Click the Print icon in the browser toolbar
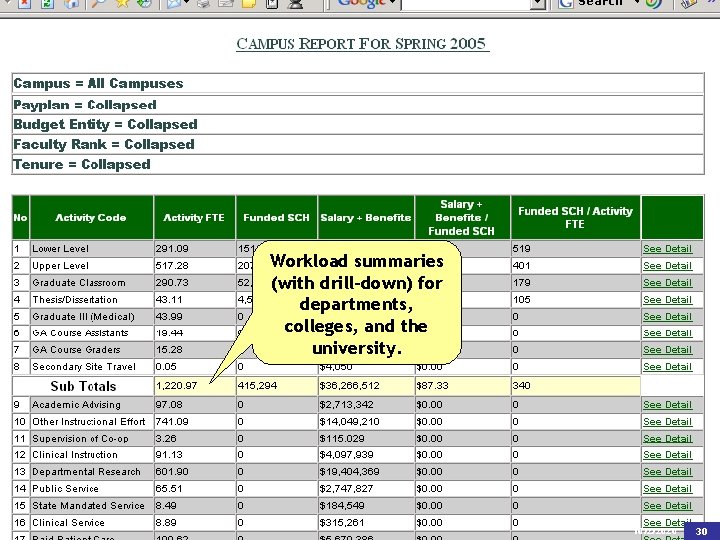This screenshot has height=540, width=720. click(x=203, y=3)
